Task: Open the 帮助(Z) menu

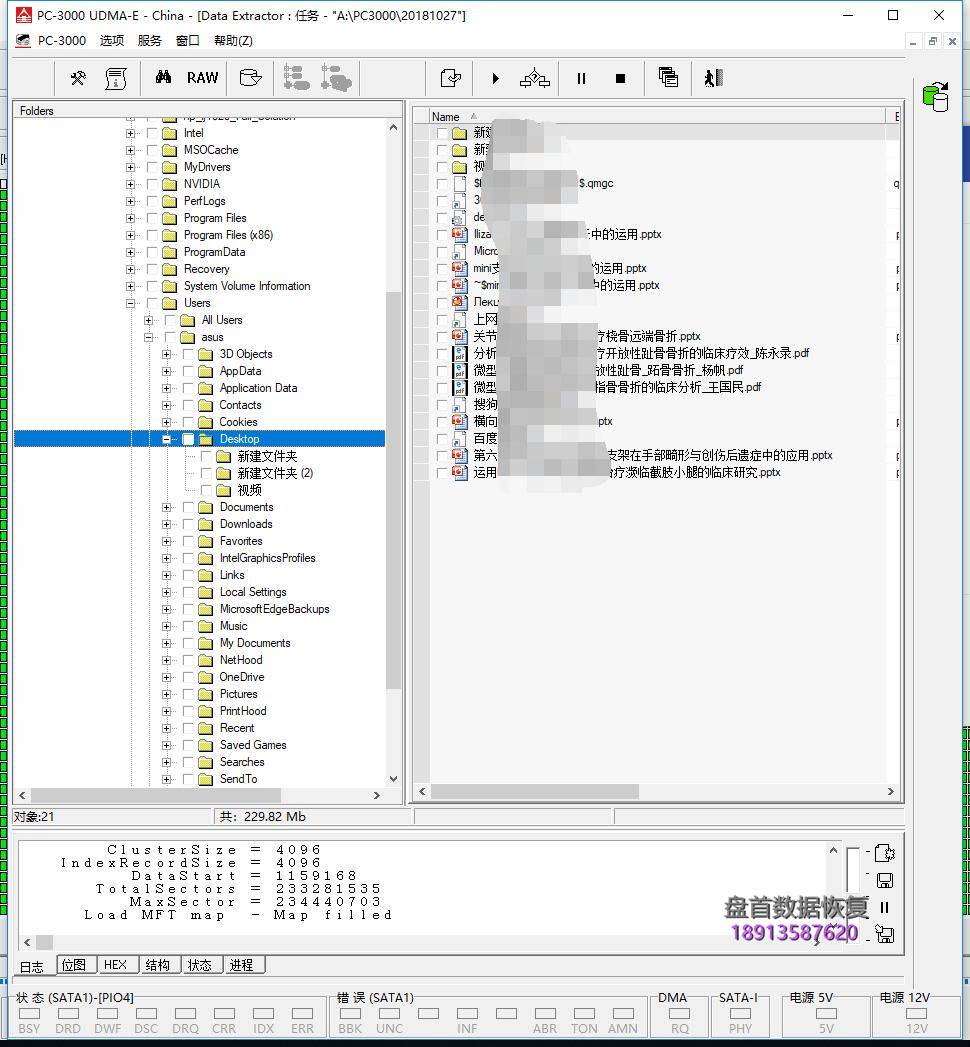Action: click(x=233, y=41)
